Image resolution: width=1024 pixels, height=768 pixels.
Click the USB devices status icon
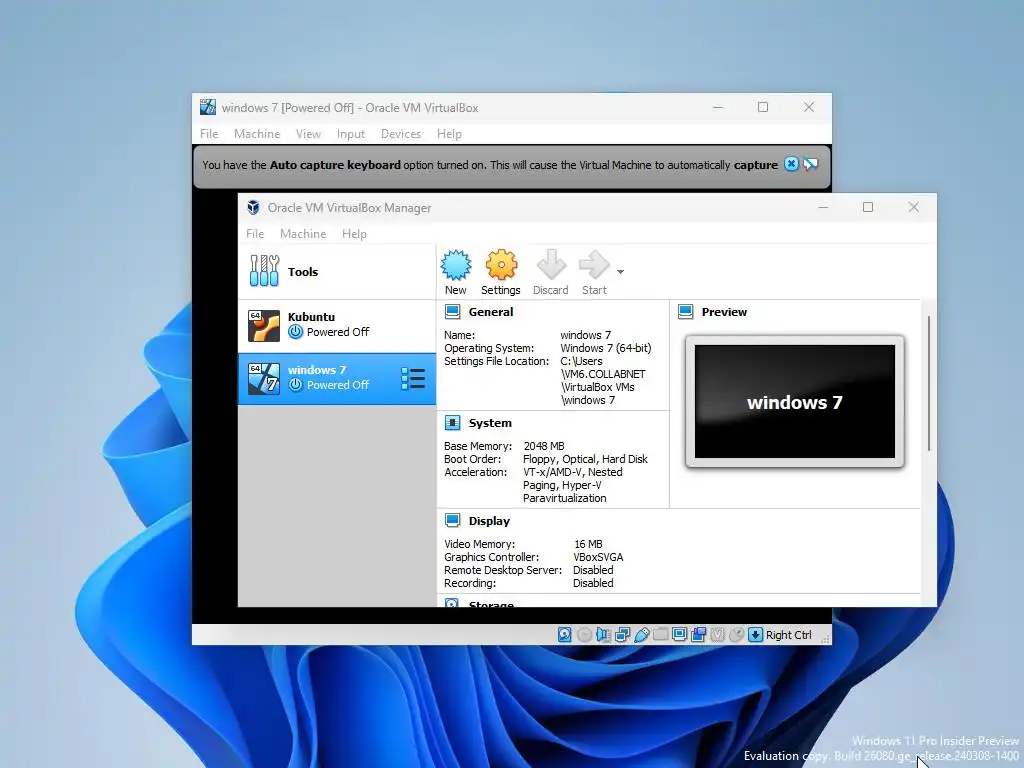tap(641, 635)
